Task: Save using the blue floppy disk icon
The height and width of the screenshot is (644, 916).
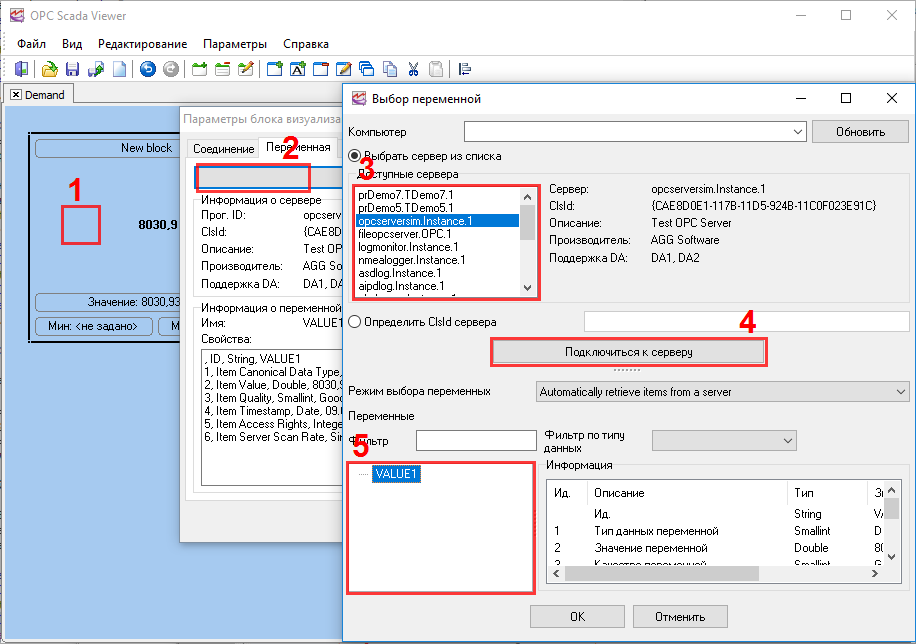Action: coord(72,69)
